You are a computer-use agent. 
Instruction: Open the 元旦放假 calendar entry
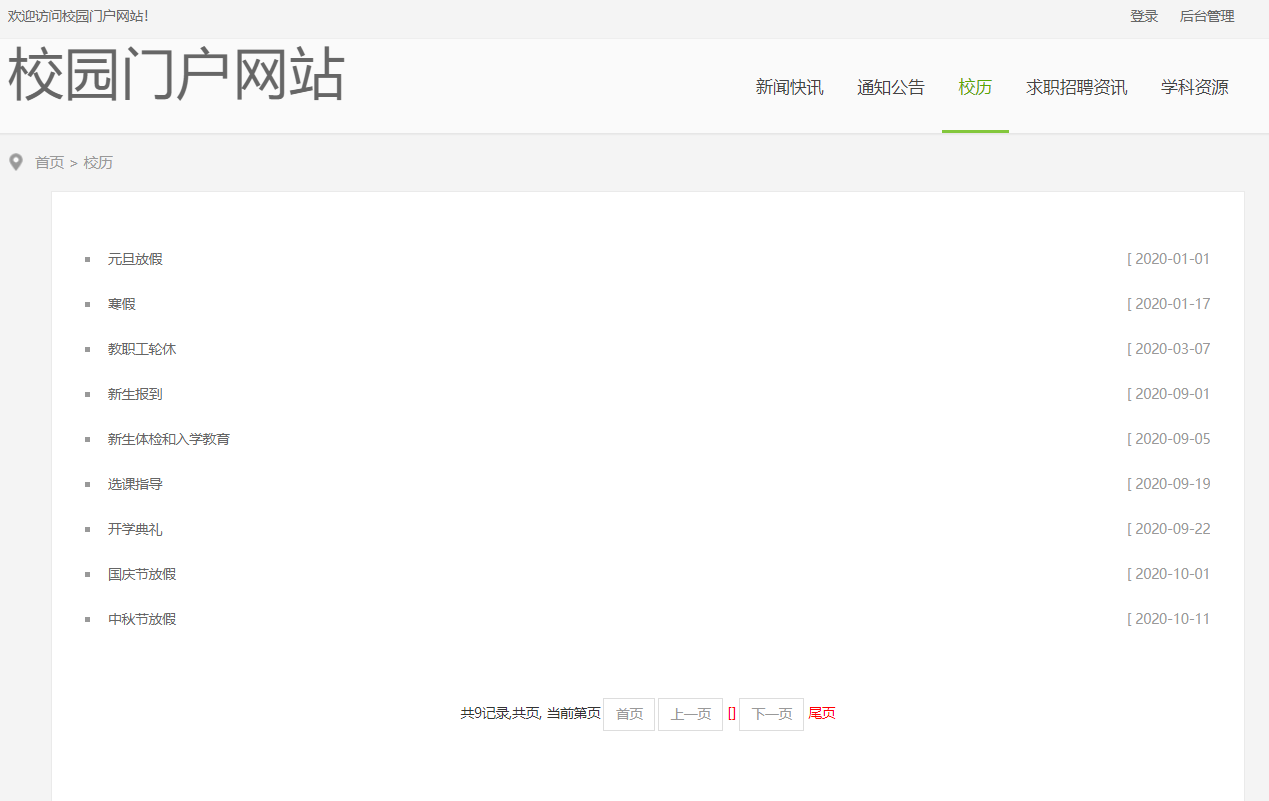(x=135, y=259)
